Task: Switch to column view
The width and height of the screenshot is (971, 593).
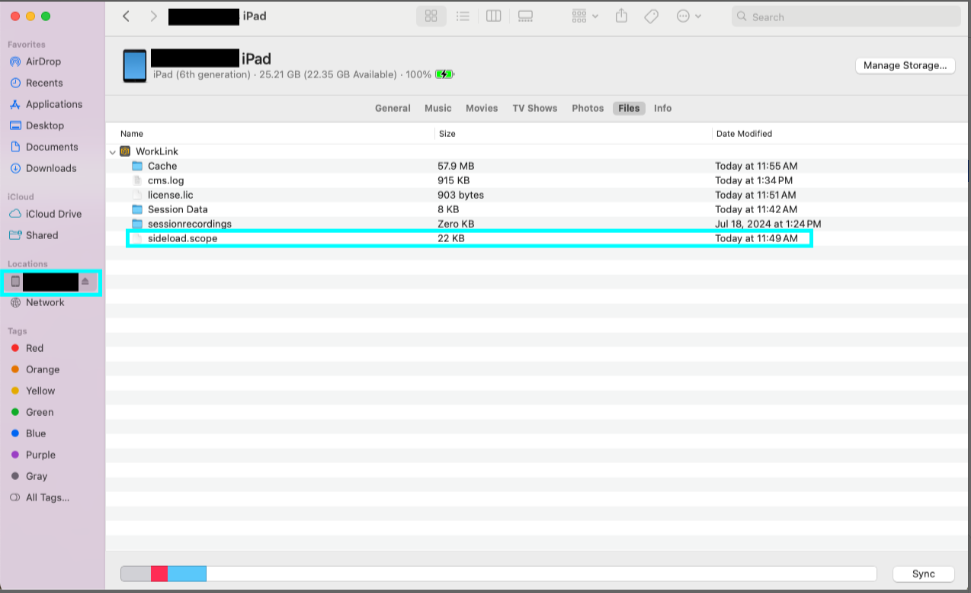Action: pos(493,16)
